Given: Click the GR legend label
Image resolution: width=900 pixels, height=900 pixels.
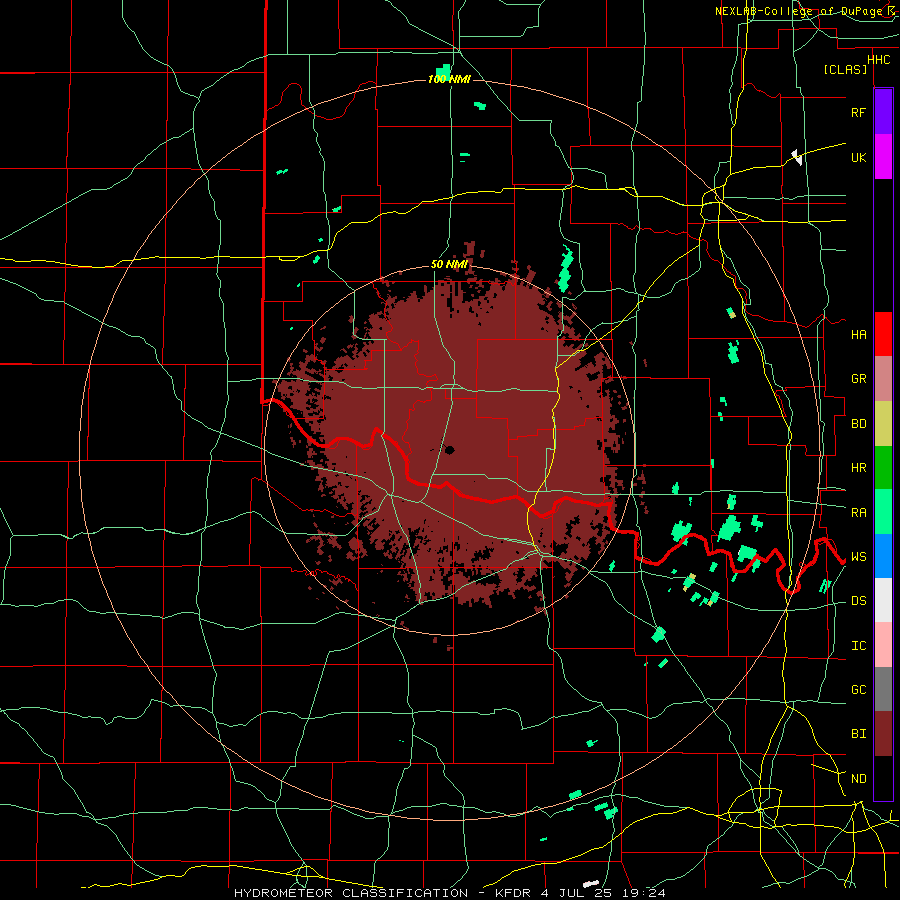Looking at the screenshot, I should pos(858,379).
